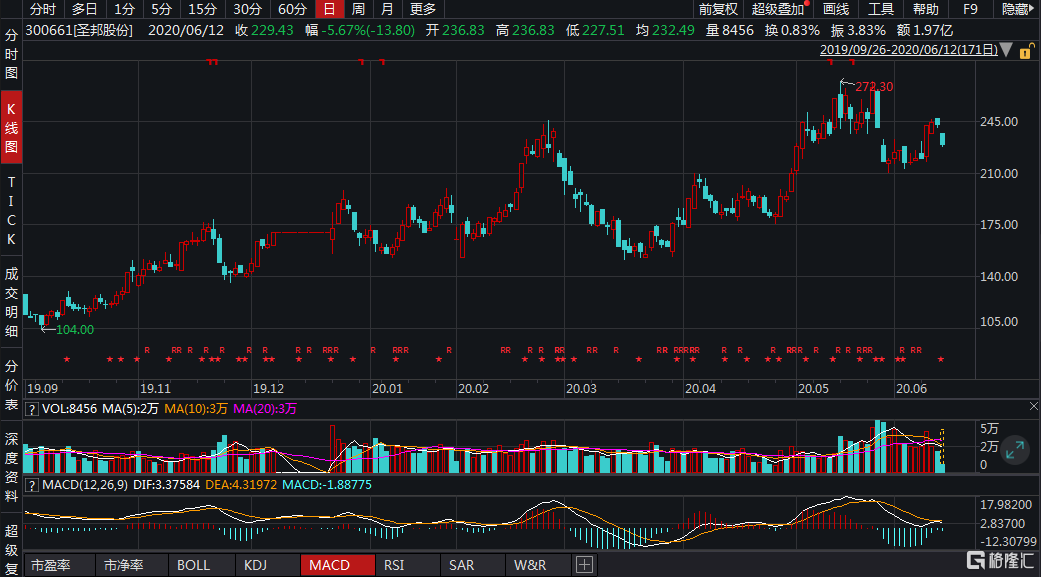1041x577 pixels.
Task: Click the stock code 300661[圣邦股份]
Action: pos(79,31)
